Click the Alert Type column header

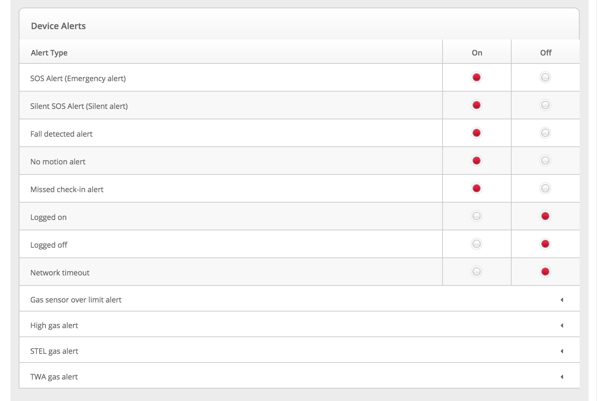click(49, 53)
